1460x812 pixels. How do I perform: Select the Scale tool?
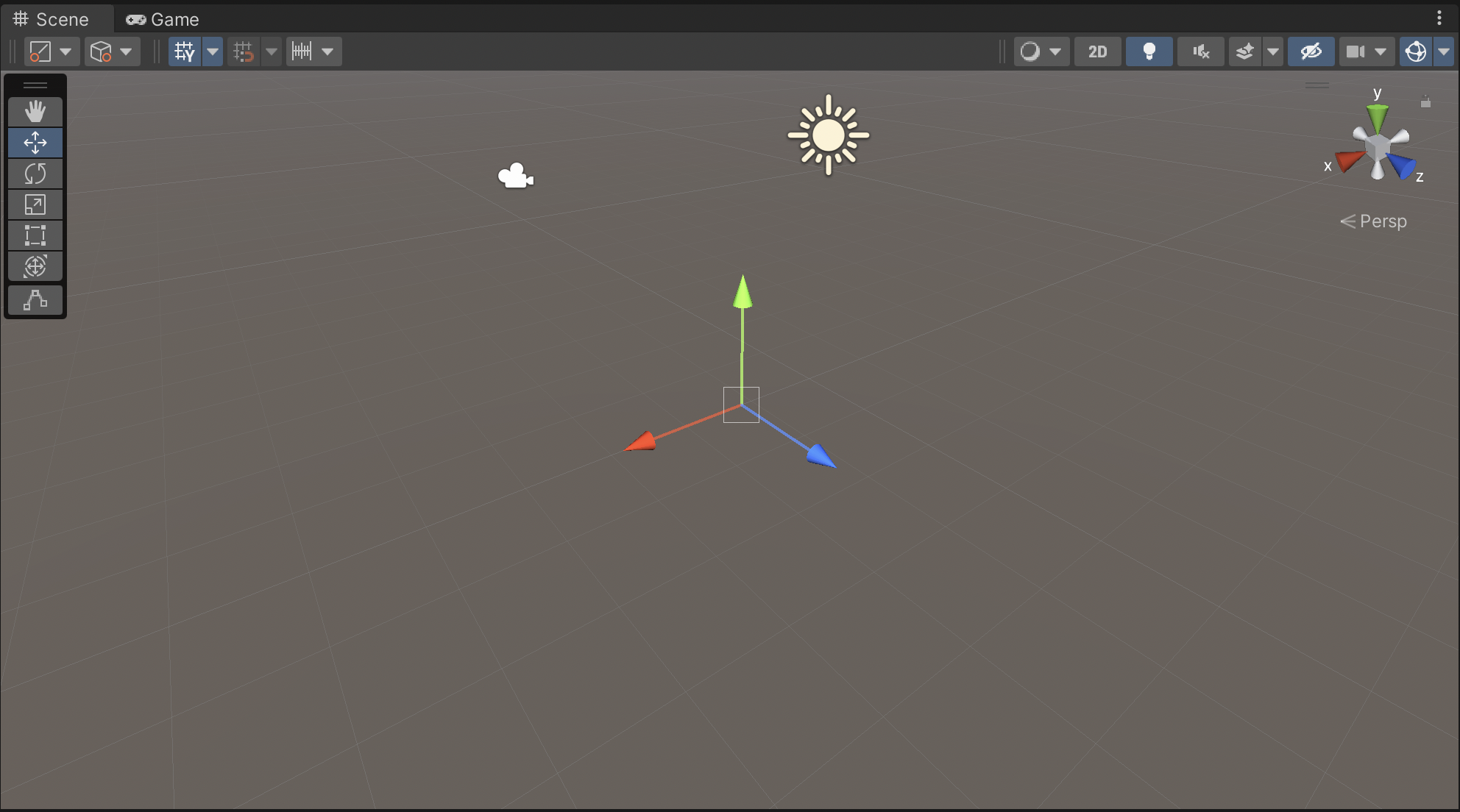point(35,204)
